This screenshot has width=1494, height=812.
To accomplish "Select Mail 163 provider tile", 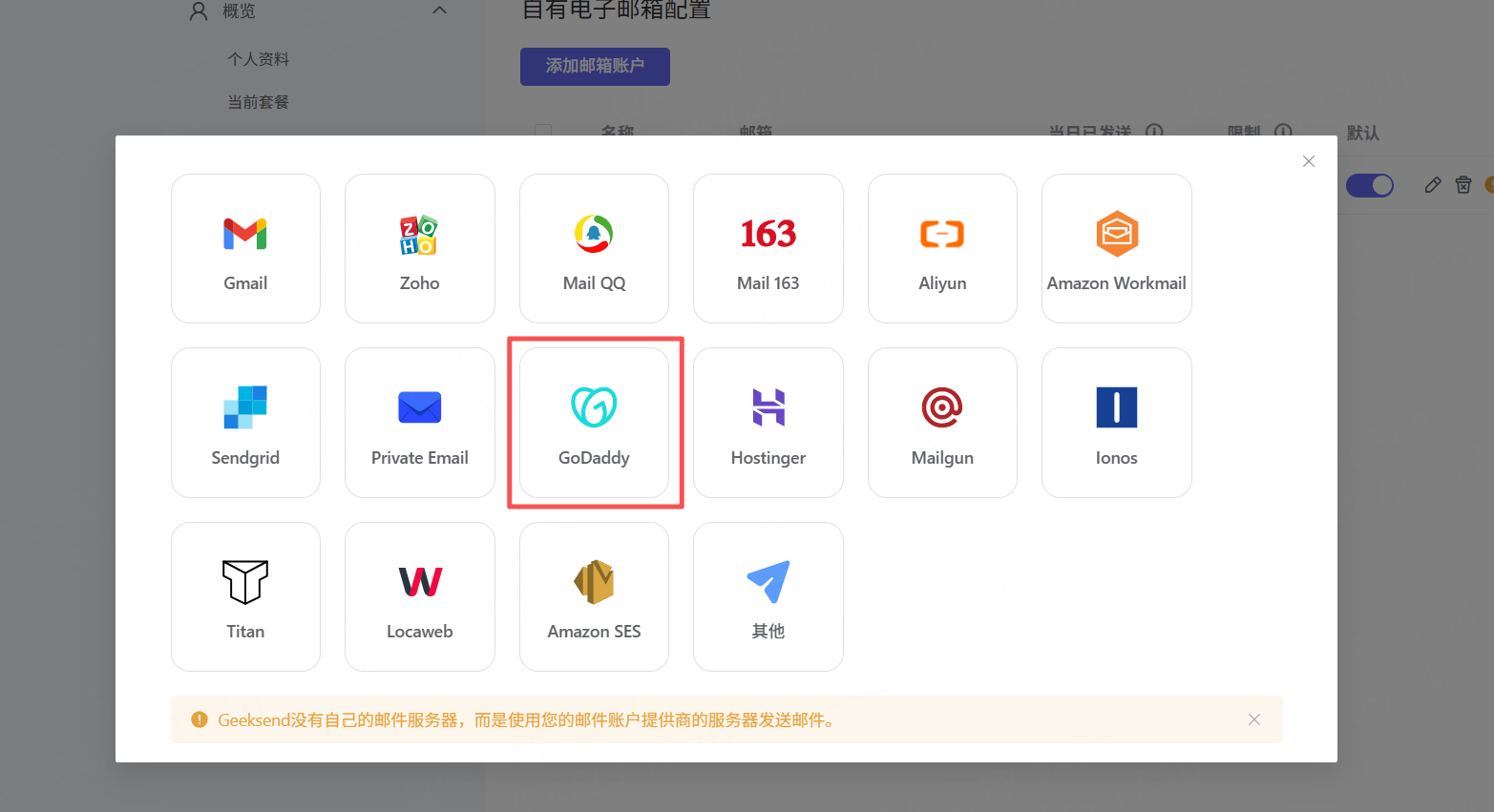I will pos(768,248).
